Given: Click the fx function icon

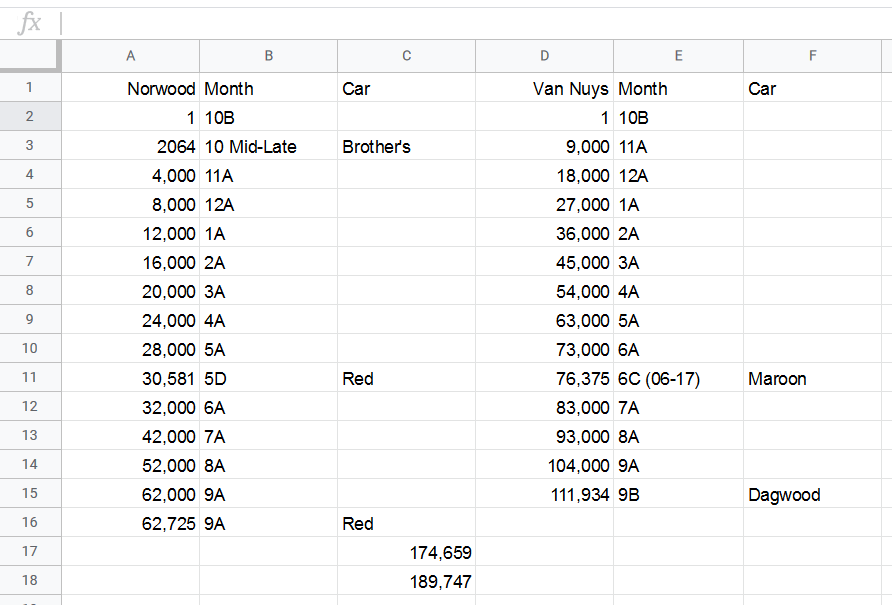Looking at the screenshot, I should coord(30,23).
